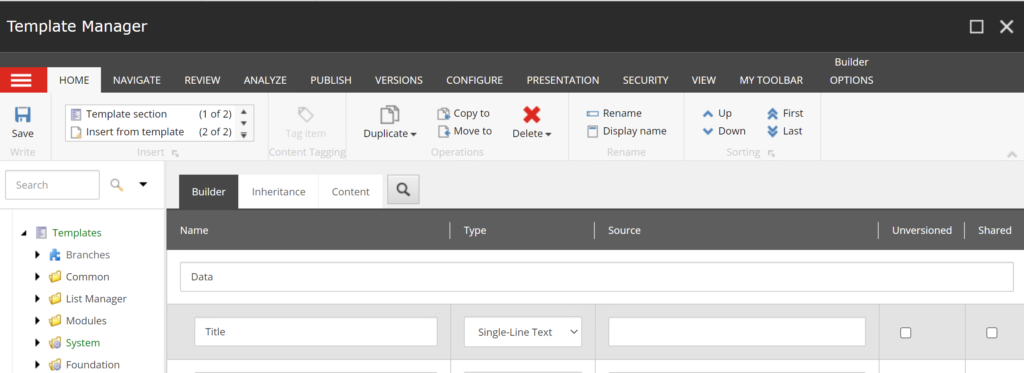Open the VERSIONS ribbon tab
This screenshot has height=373, width=1024.
(399, 80)
